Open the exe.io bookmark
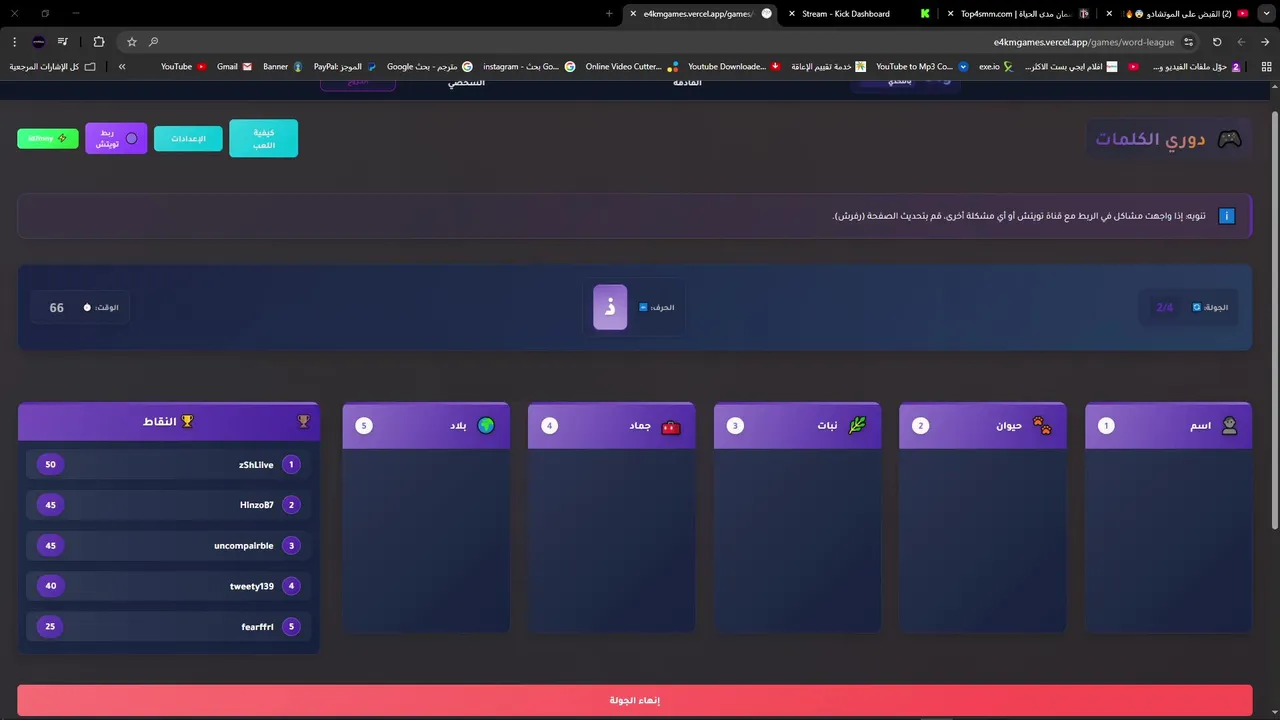 tap(996, 67)
